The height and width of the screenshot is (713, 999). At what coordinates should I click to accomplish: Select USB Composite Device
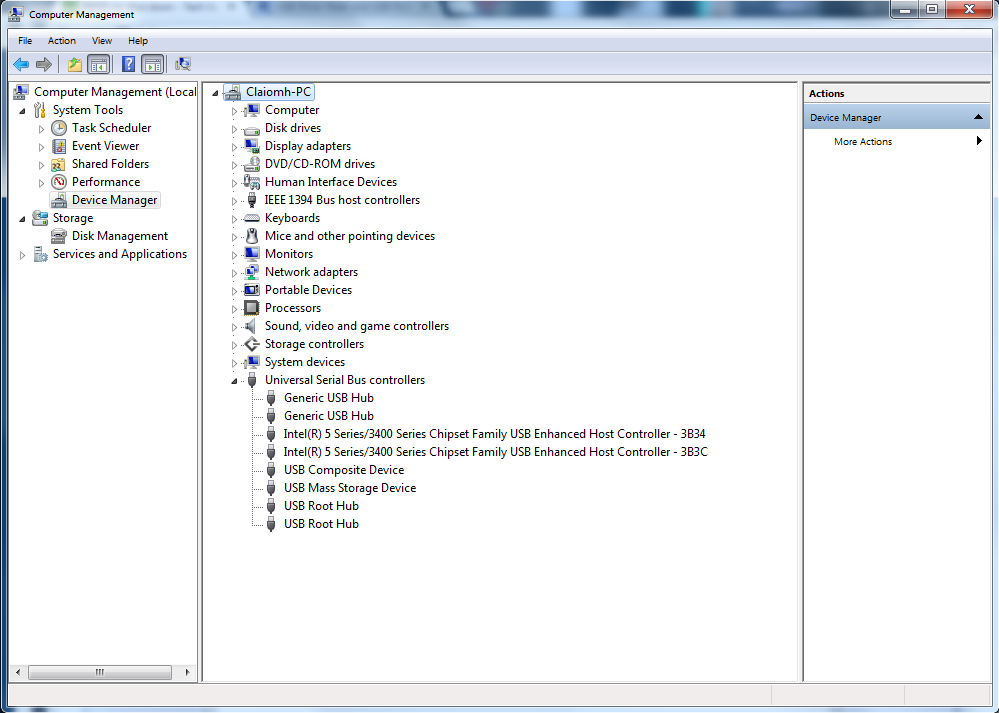tap(344, 470)
